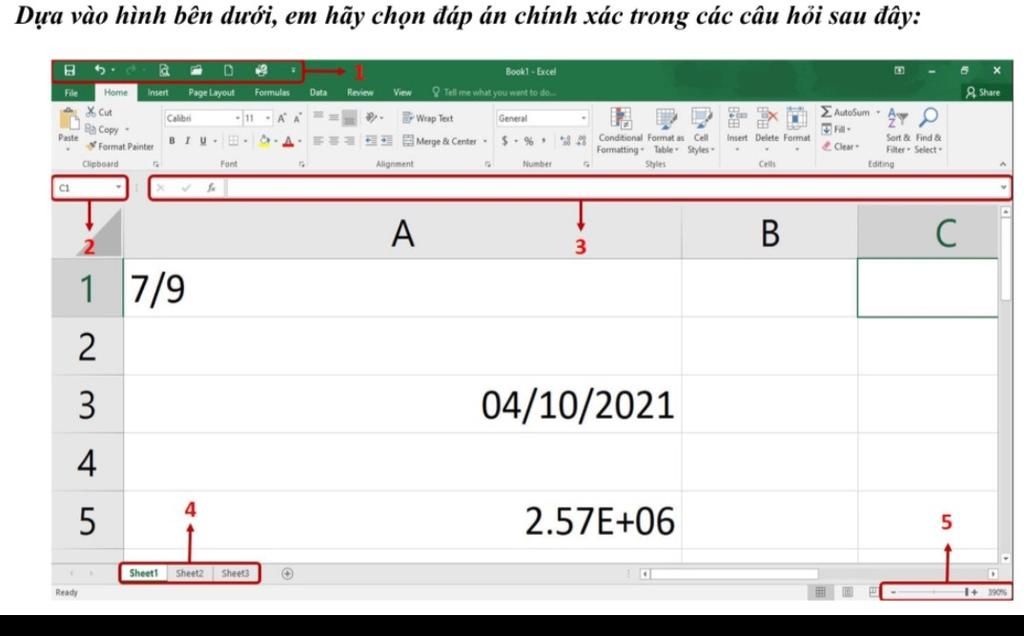Open Print Preview from quick access toolbar
Viewport: 1024px width, 636px height.
click(x=165, y=71)
